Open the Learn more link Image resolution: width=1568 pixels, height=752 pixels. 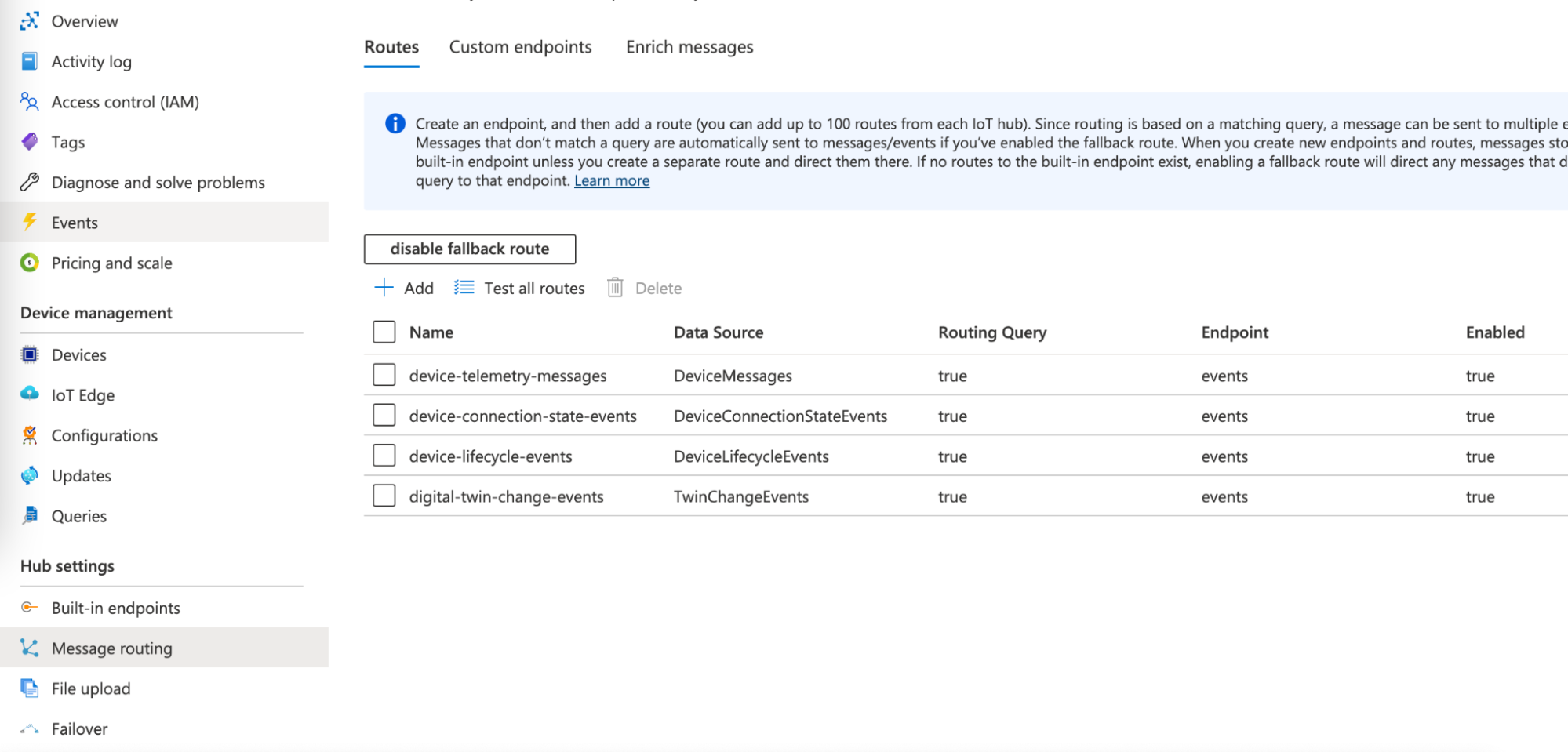pos(612,180)
